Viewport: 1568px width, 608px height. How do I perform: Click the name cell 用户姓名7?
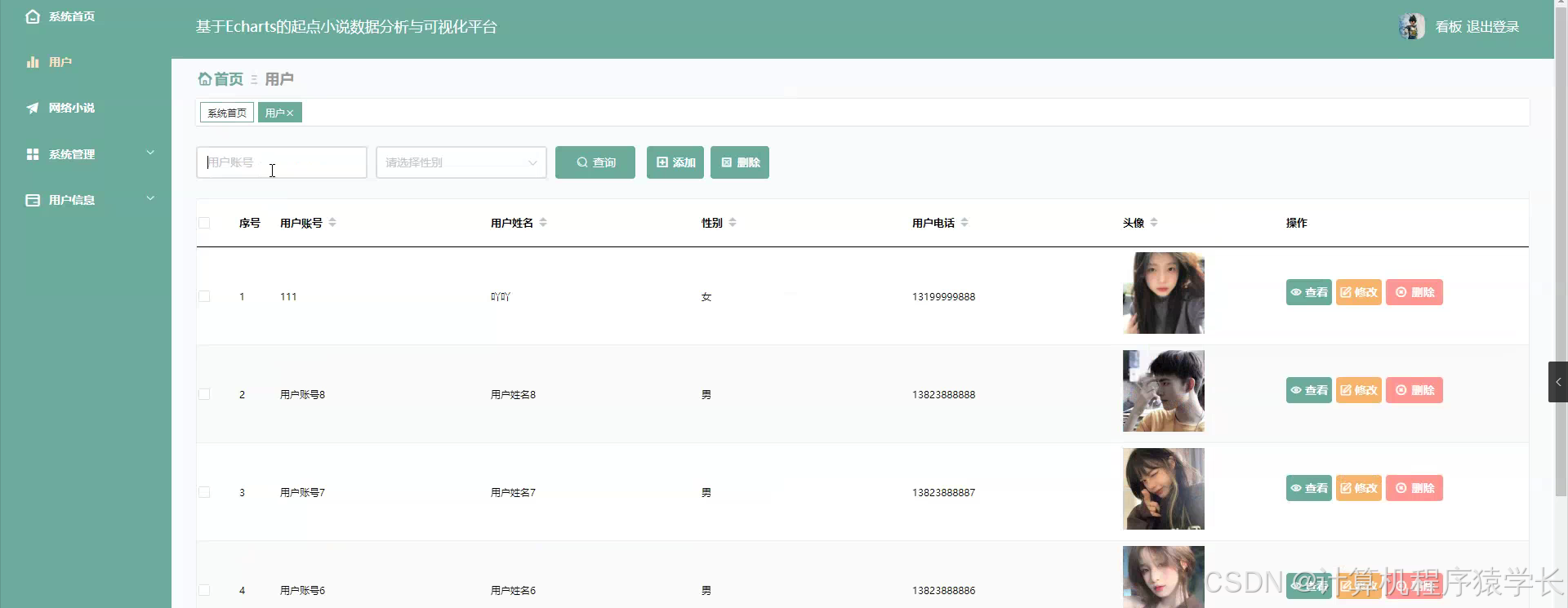click(513, 493)
